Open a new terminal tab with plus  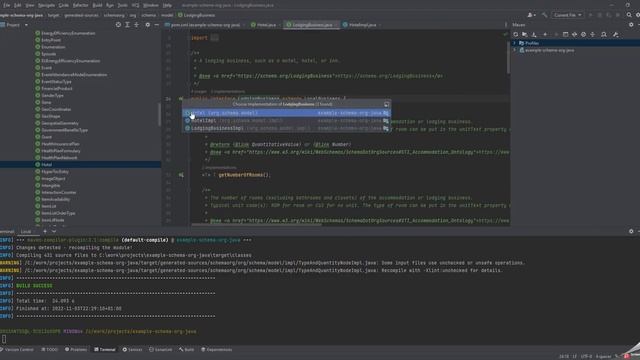(45, 231)
